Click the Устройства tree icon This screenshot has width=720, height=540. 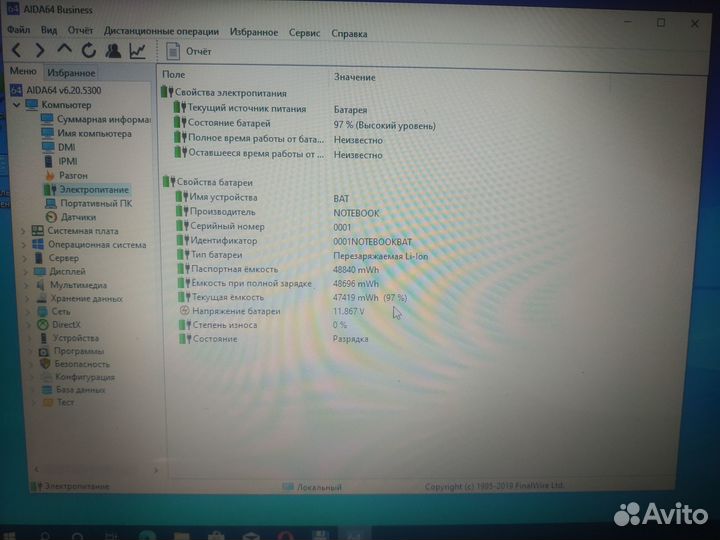pos(44,338)
